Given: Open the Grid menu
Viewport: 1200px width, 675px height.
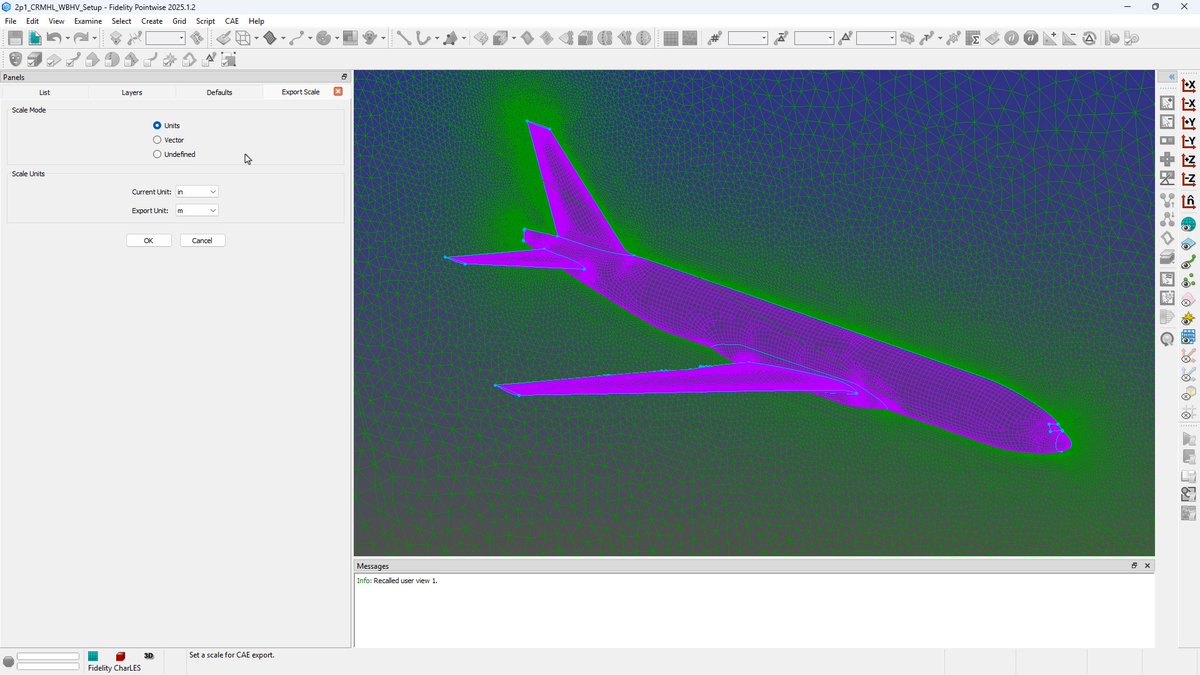Looking at the screenshot, I should tap(179, 21).
